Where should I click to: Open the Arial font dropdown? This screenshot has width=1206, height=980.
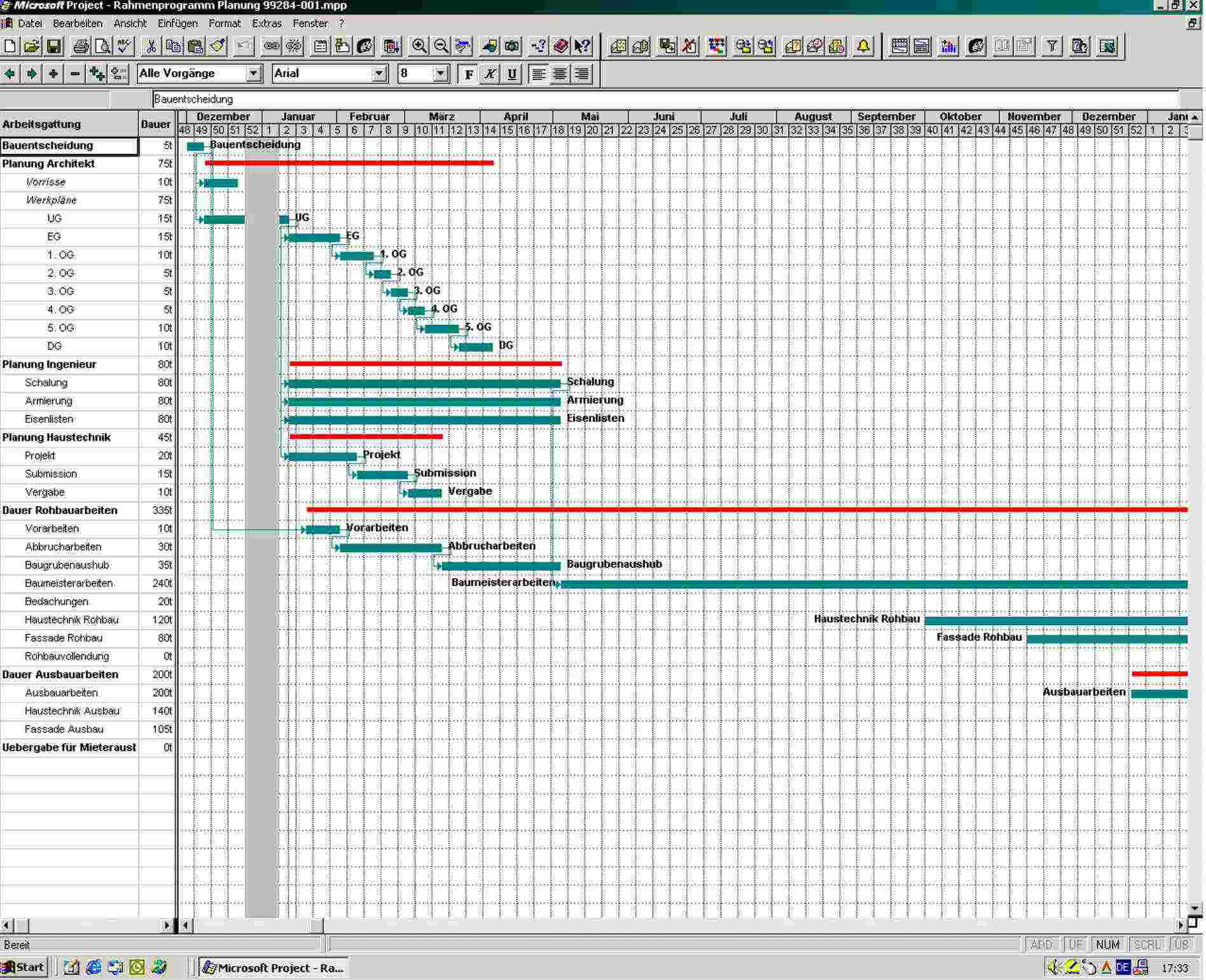click(379, 74)
